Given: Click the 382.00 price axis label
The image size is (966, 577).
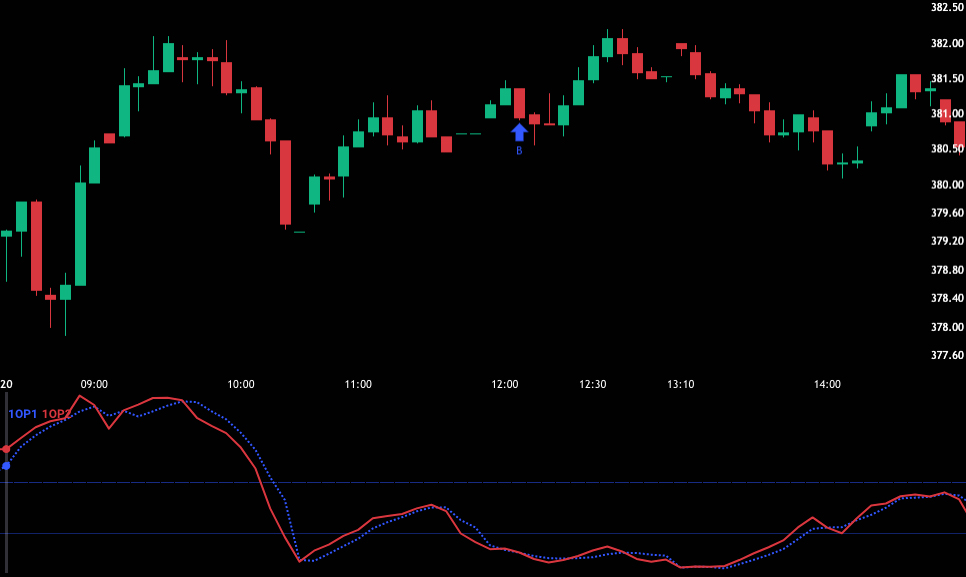Looking at the screenshot, I should coord(947,43).
